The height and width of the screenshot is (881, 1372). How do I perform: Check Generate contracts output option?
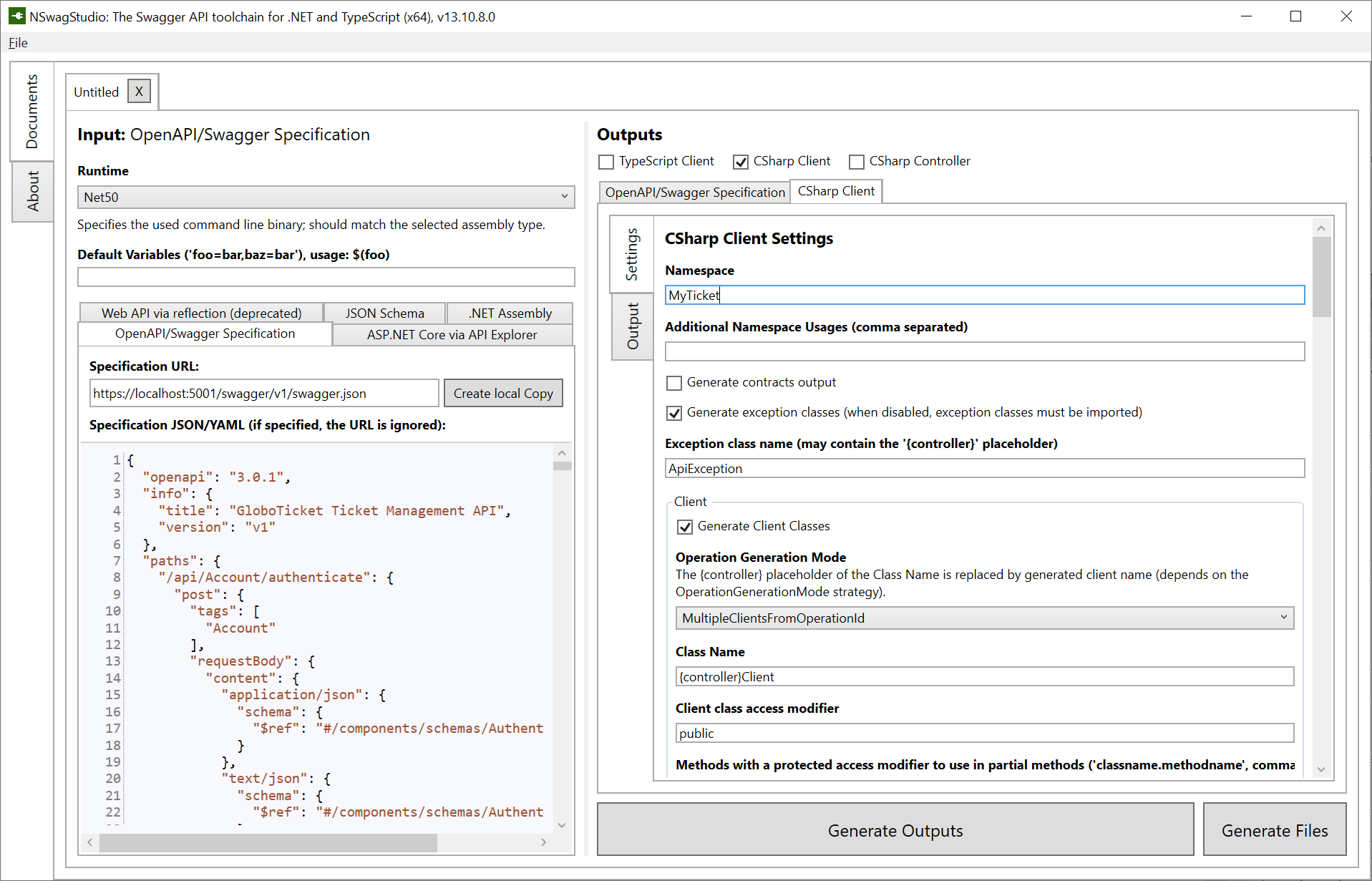click(x=674, y=383)
